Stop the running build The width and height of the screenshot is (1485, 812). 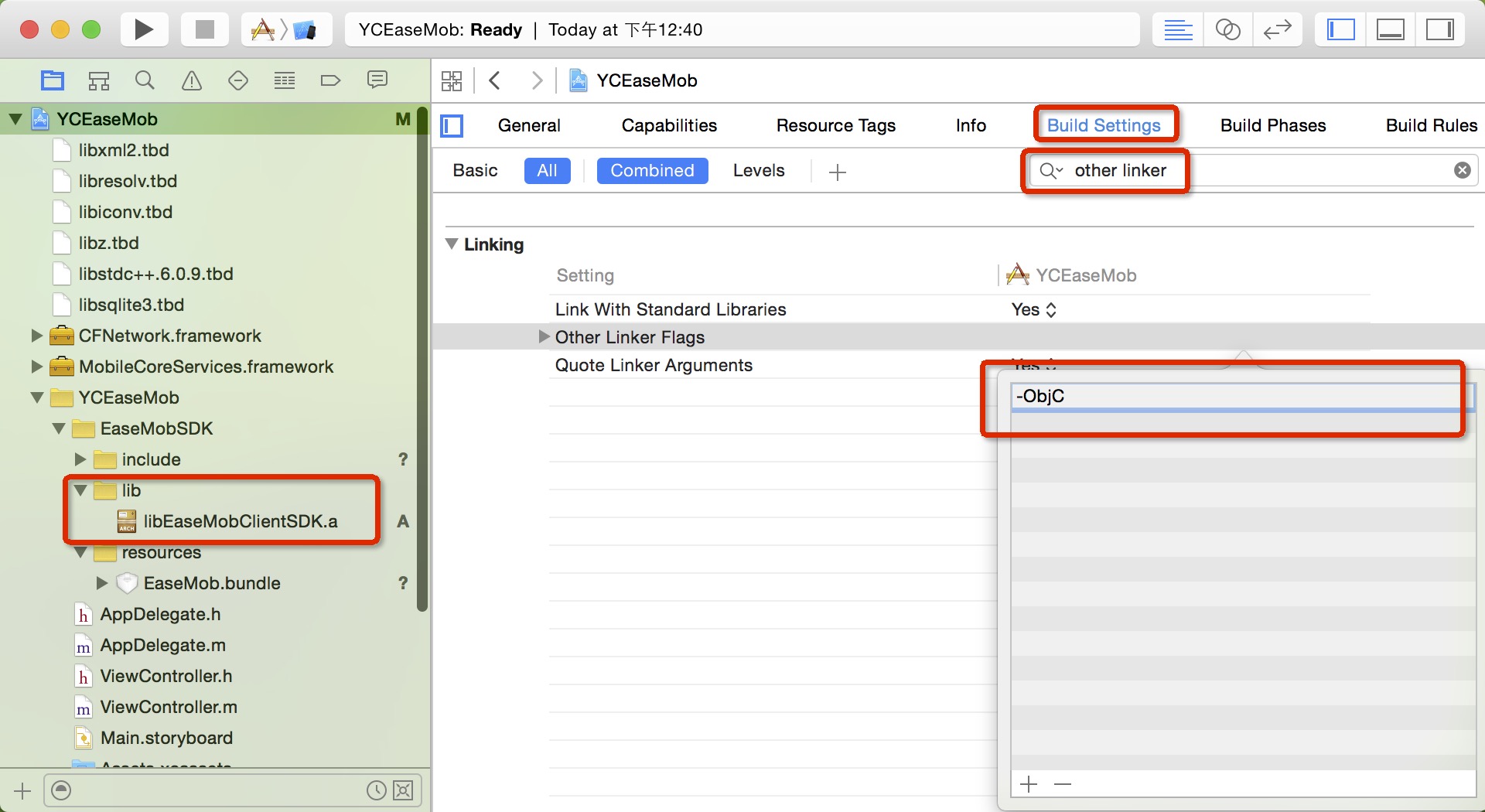pos(204,29)
